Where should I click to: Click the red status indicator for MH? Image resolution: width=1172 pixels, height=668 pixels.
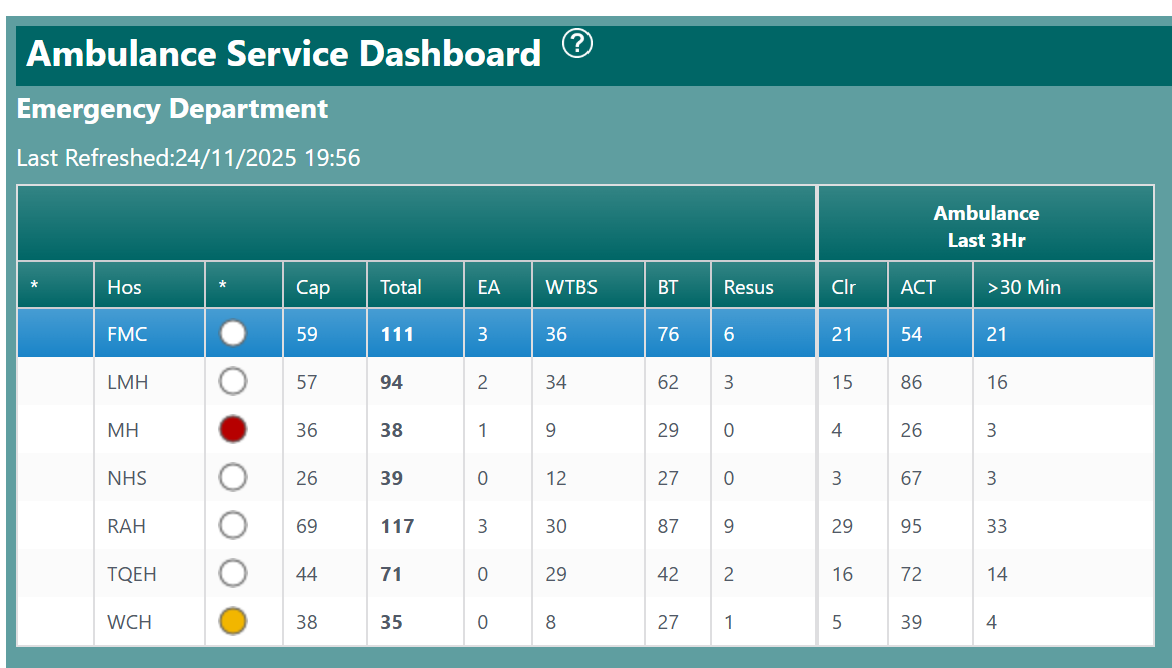[233, 430]
